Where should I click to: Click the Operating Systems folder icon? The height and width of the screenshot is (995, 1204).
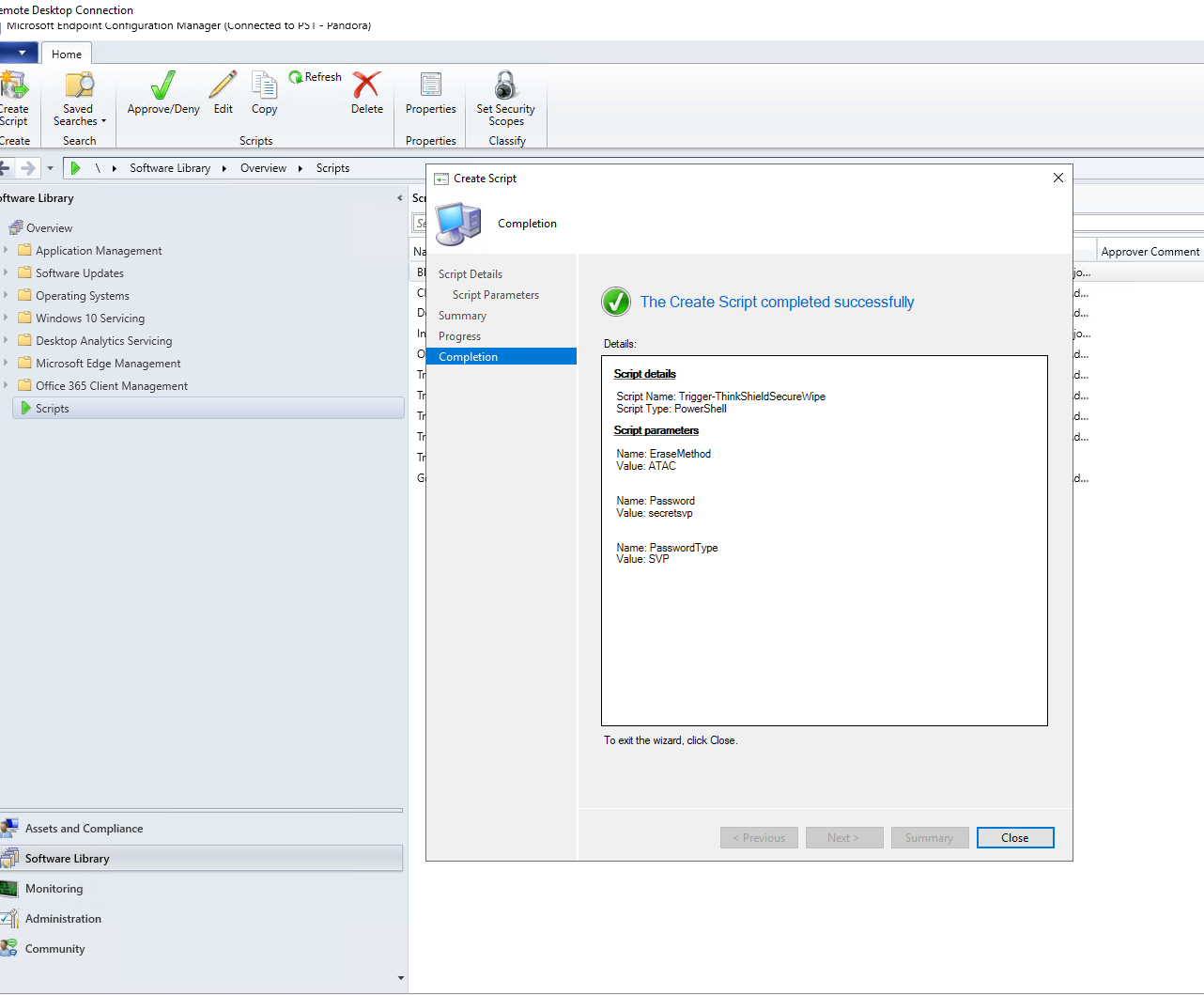pos(25,295)
